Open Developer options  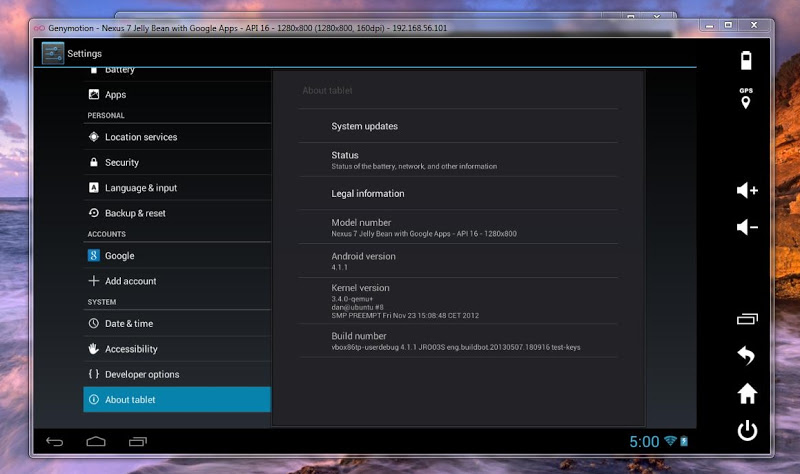tap(177, 374)
